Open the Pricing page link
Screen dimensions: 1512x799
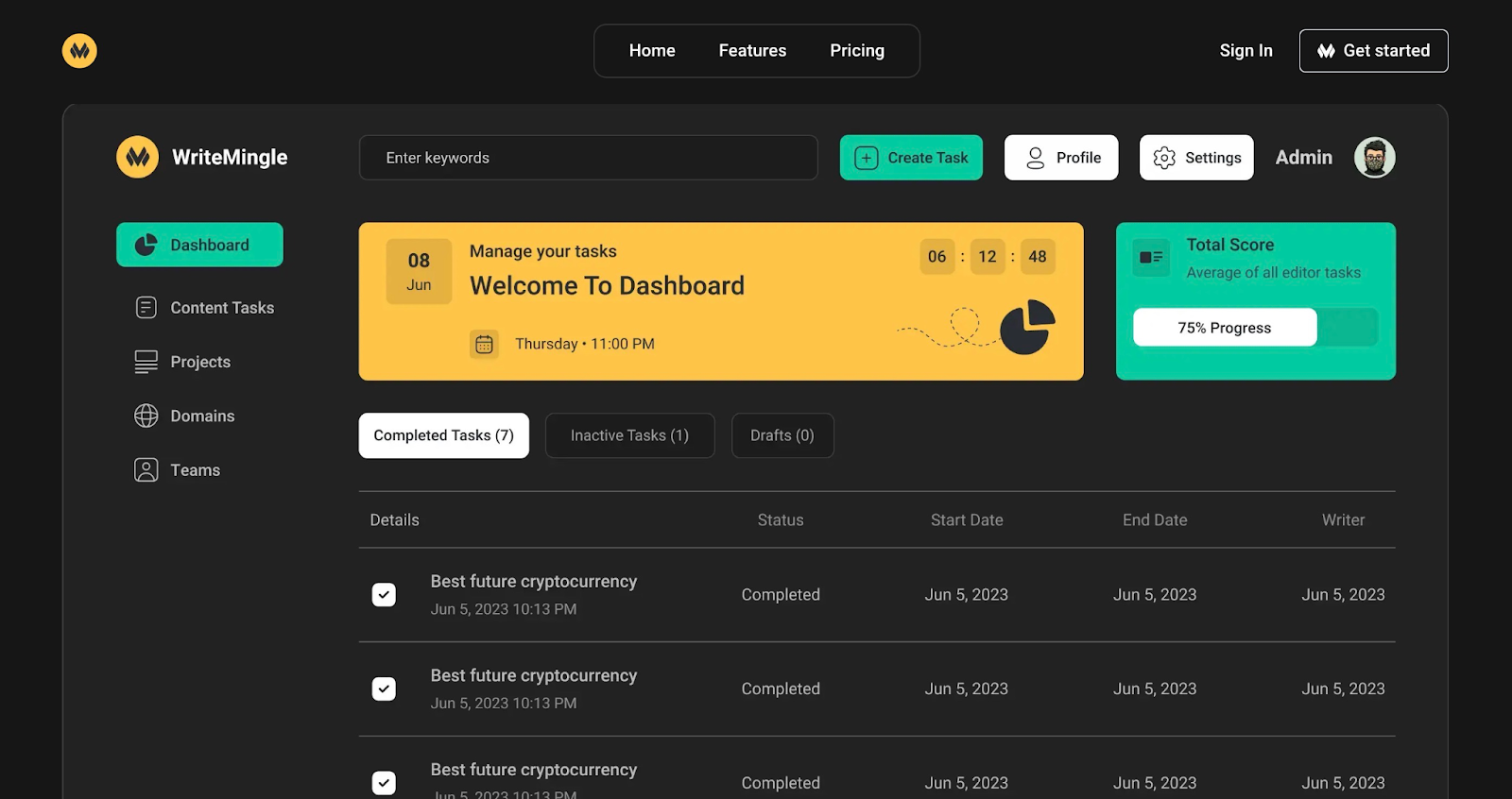click(857, 51)
